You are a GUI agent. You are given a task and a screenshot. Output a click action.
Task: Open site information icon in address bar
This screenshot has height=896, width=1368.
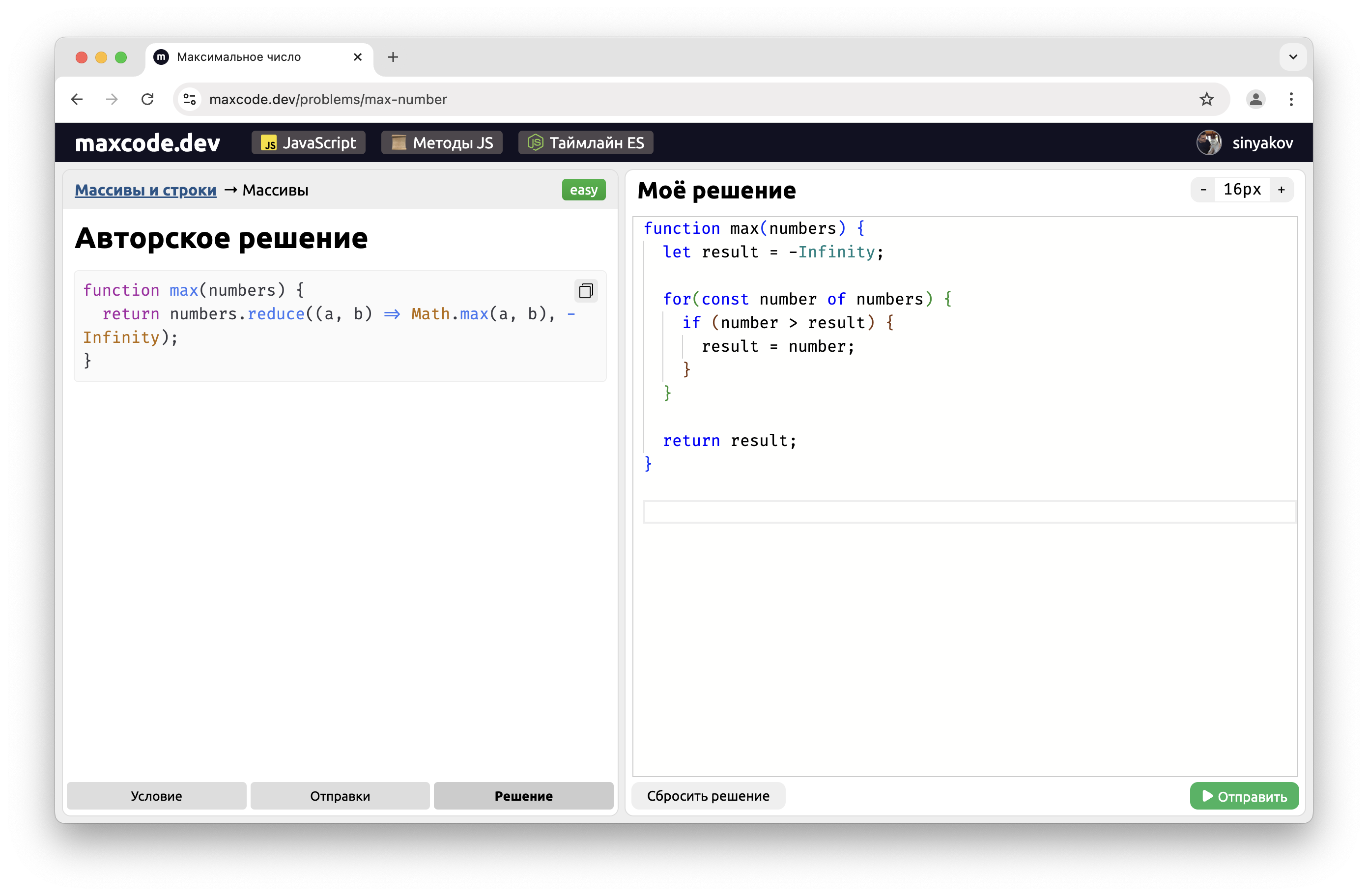pyautogui.click(x=190, y=99)
